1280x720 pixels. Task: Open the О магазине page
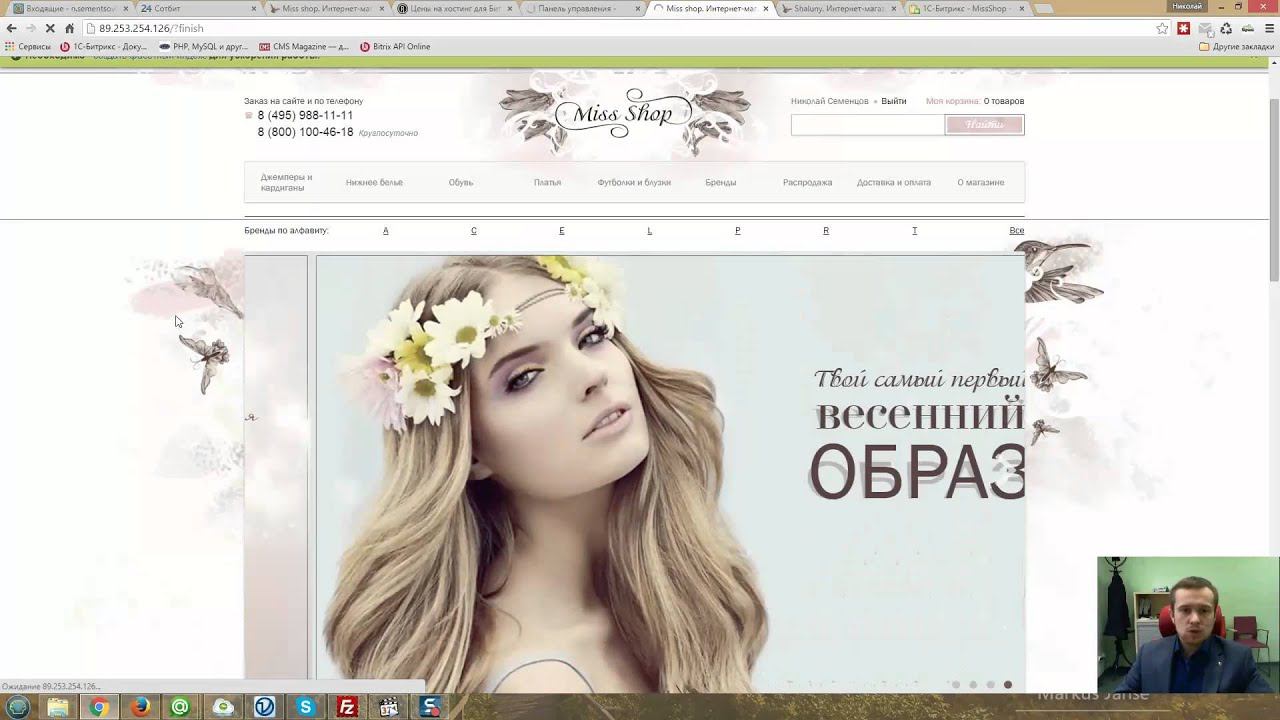[981, 183]
